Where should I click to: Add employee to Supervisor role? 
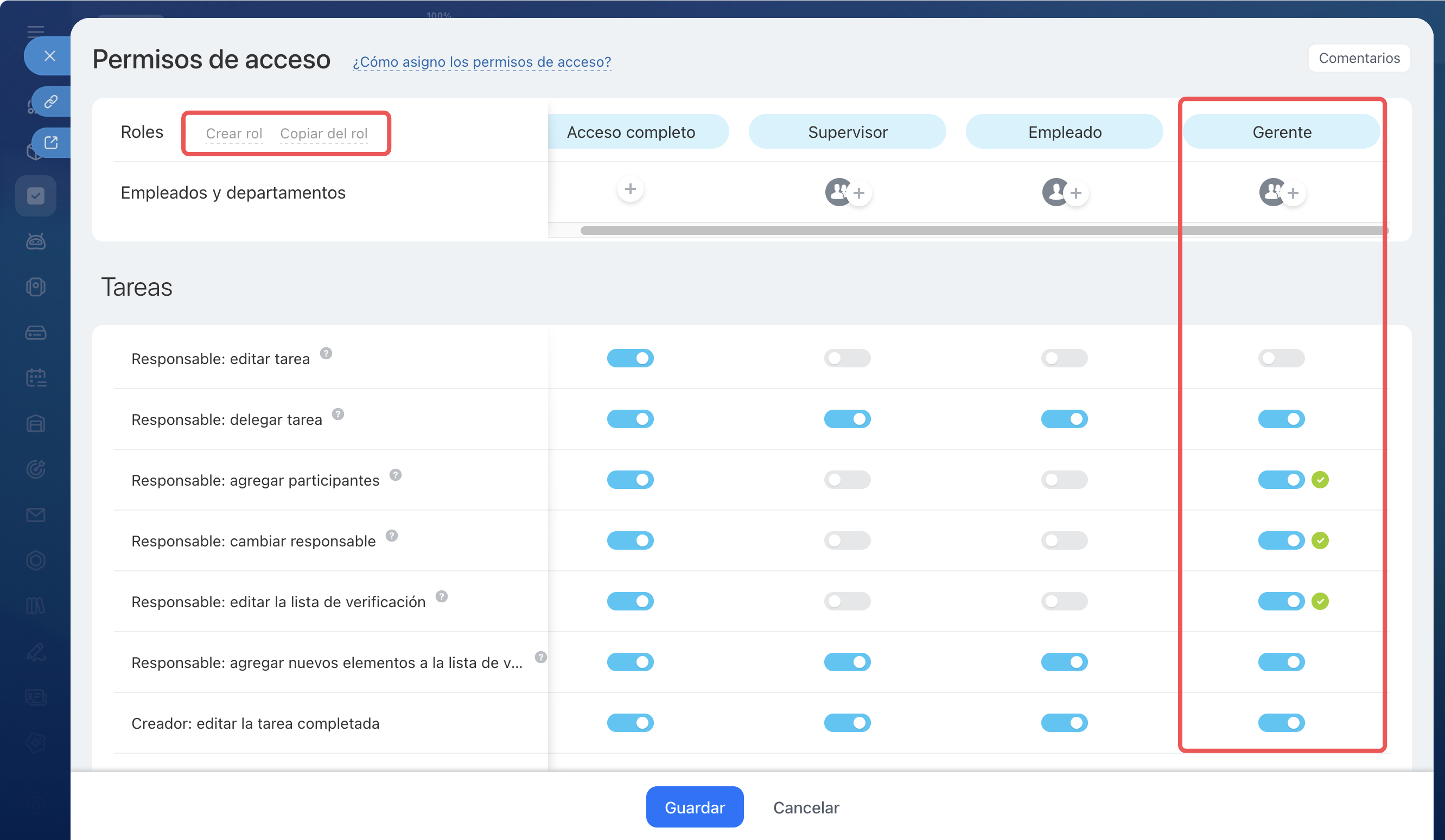click(x=858, y=193)
